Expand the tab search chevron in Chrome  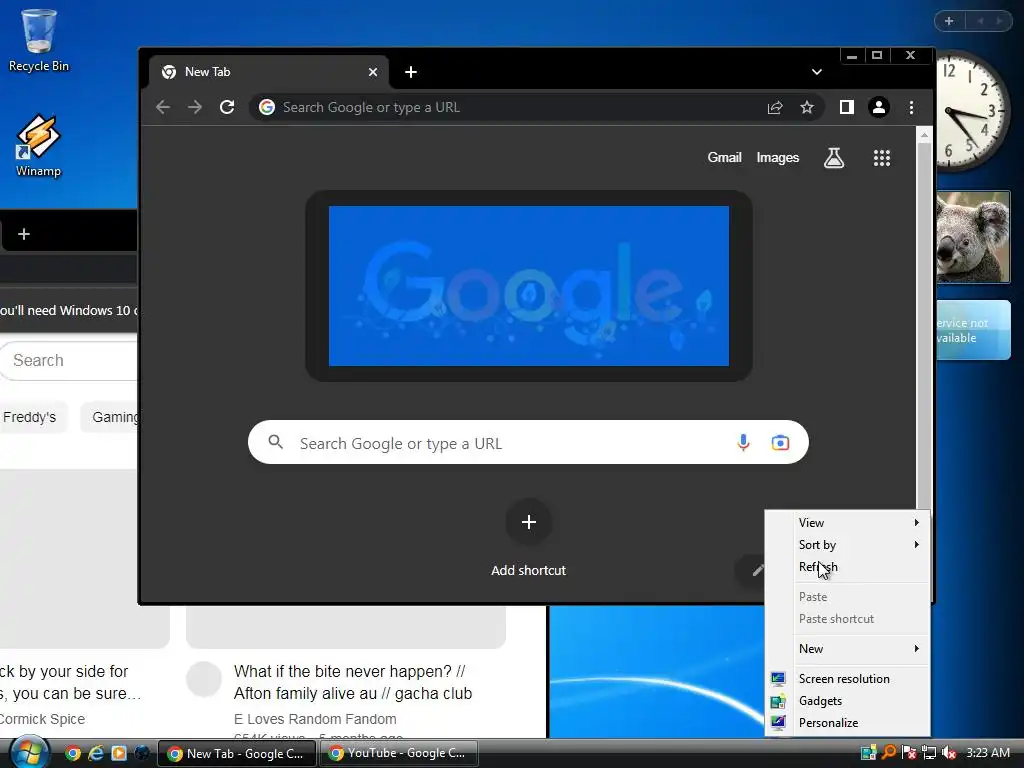point(816,72)
